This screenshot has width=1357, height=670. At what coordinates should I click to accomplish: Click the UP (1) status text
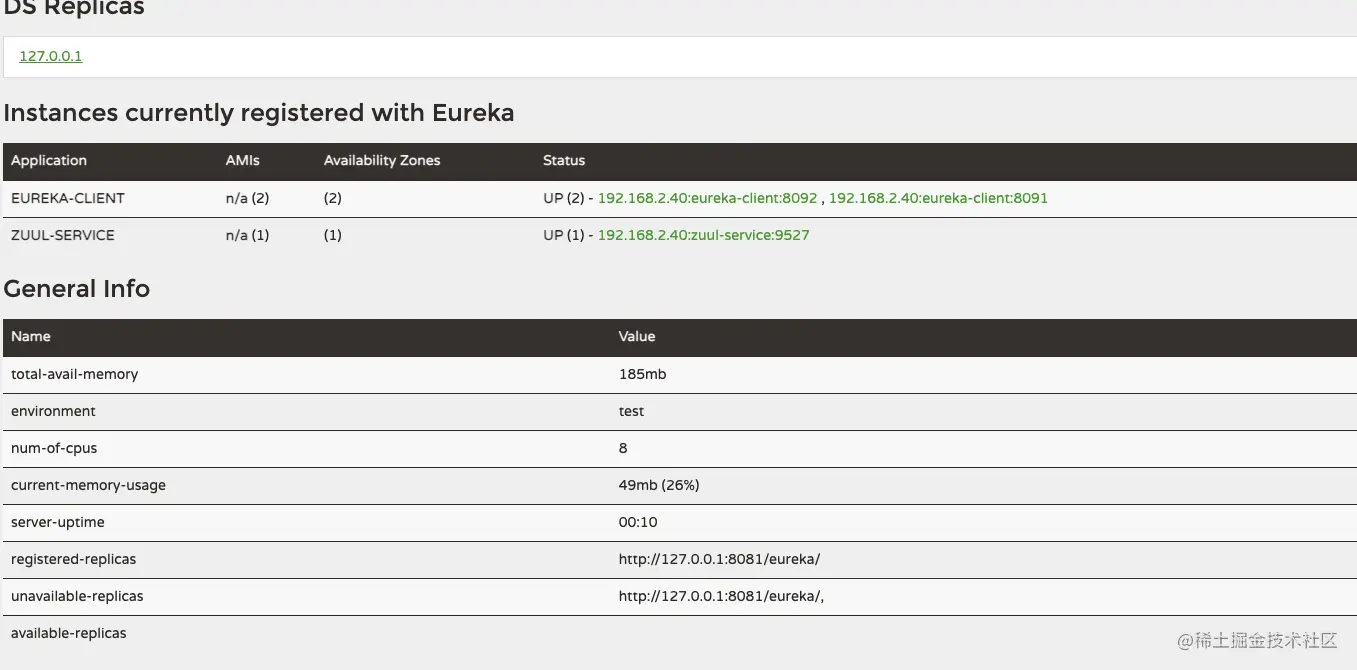[563, 235]
